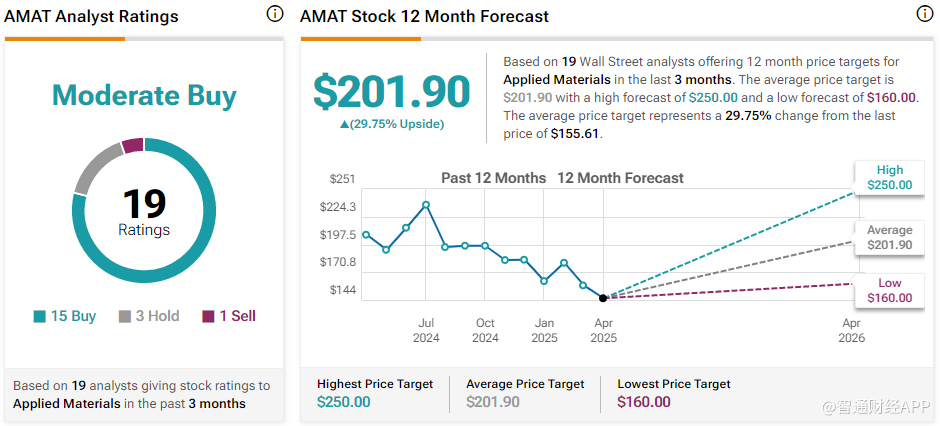The height and width of the screenshot is (426, 940).
Task: Click the black April 2025 data point
Action: [x=603, y=298]
